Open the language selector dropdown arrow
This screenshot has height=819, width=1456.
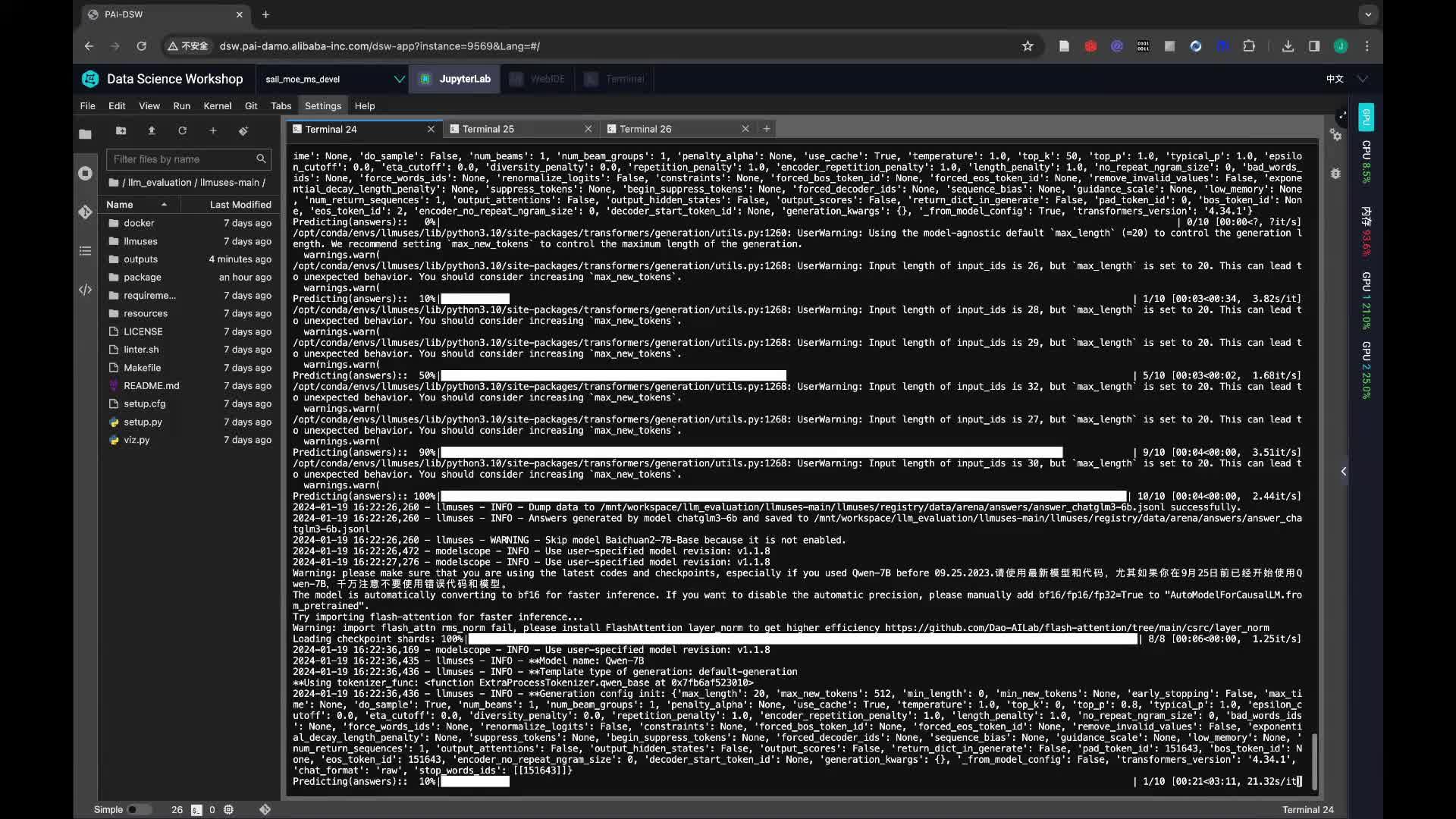[1363, 79]
